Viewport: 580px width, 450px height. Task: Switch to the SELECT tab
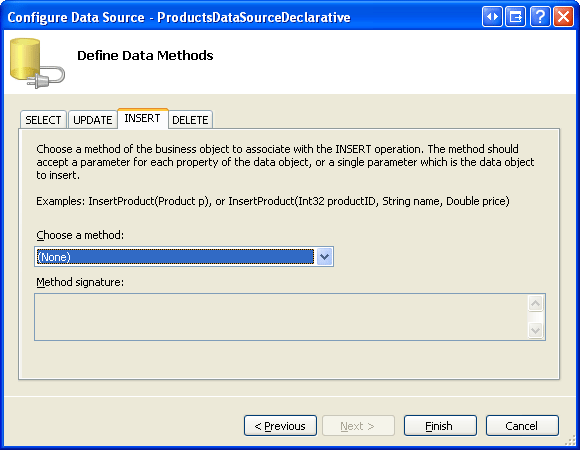coord(43,120)
